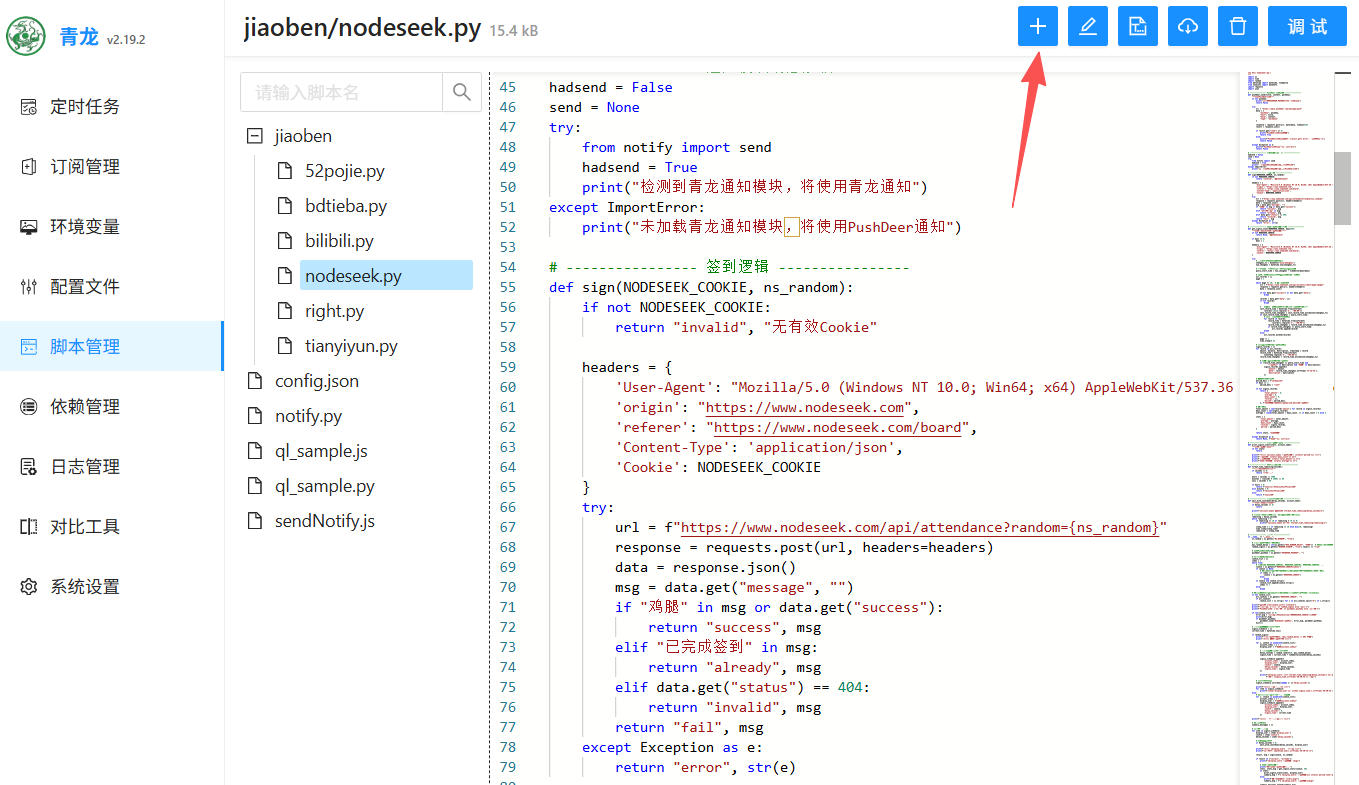Focus the script name search input

[x=342, y=92]
